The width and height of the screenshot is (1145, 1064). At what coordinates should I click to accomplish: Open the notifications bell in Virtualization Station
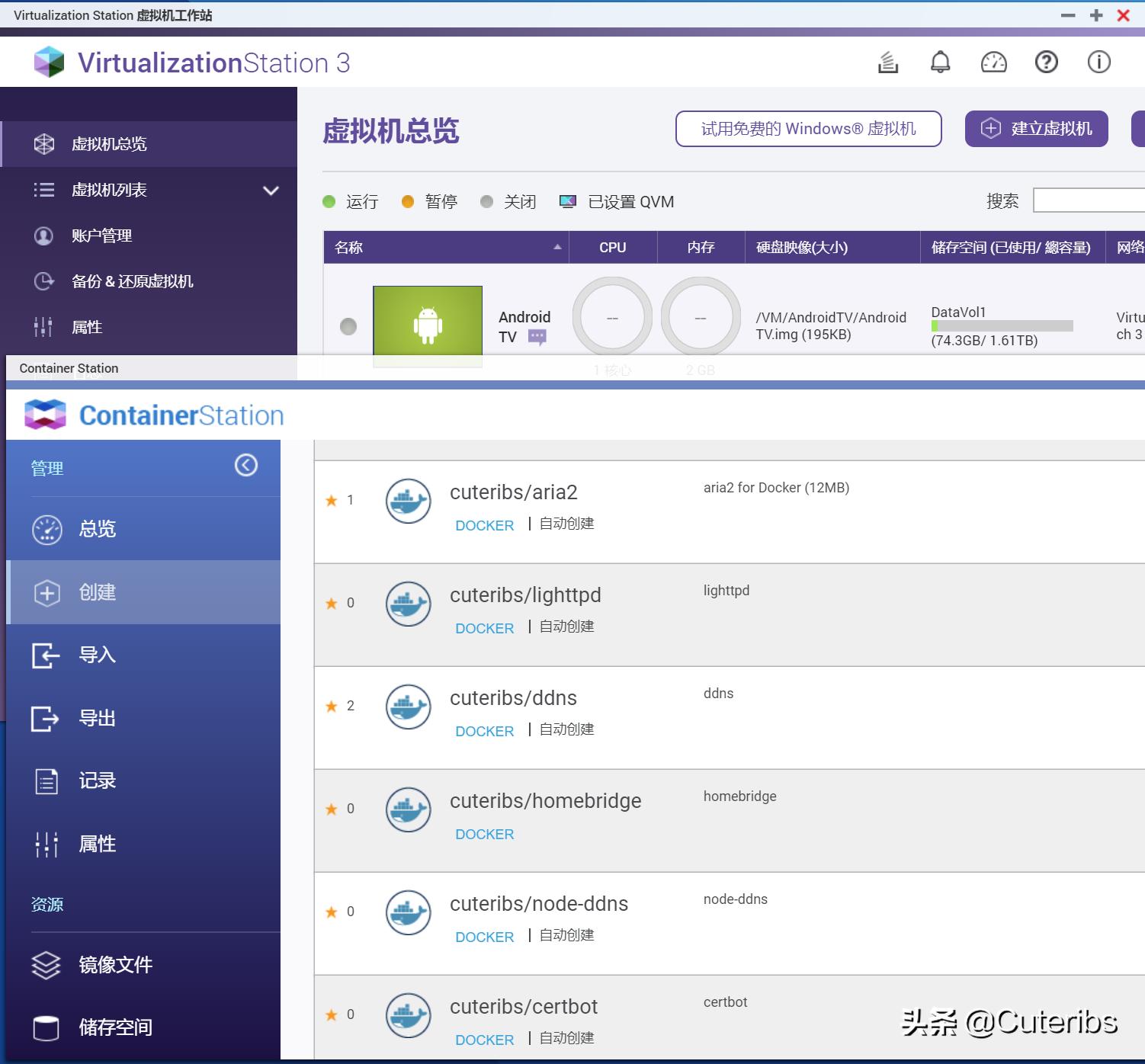click(x=940, y=62)
